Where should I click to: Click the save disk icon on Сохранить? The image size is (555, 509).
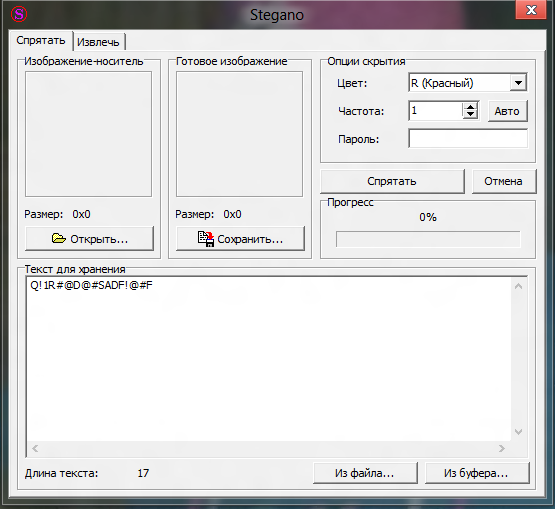coord(206,239)
